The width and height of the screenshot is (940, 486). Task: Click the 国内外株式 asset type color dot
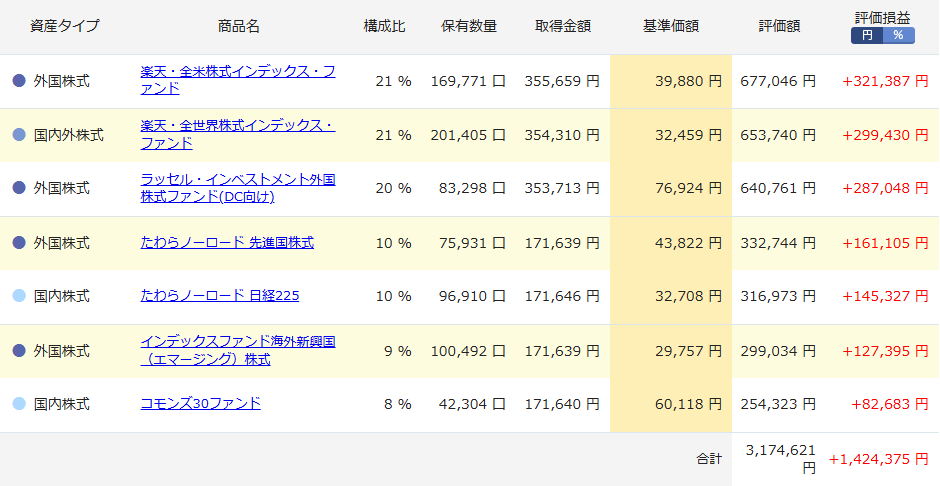(x=19, y=135)
